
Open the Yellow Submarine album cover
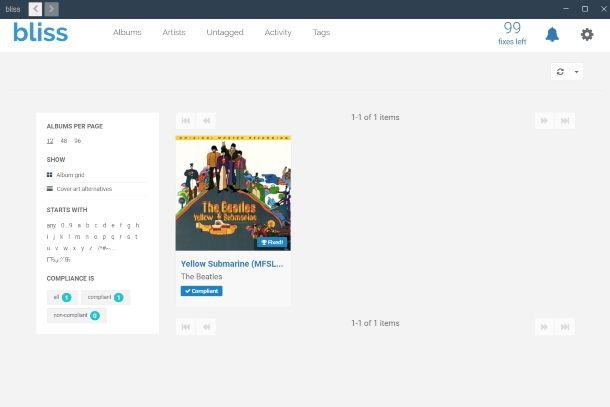coord(233,193)
